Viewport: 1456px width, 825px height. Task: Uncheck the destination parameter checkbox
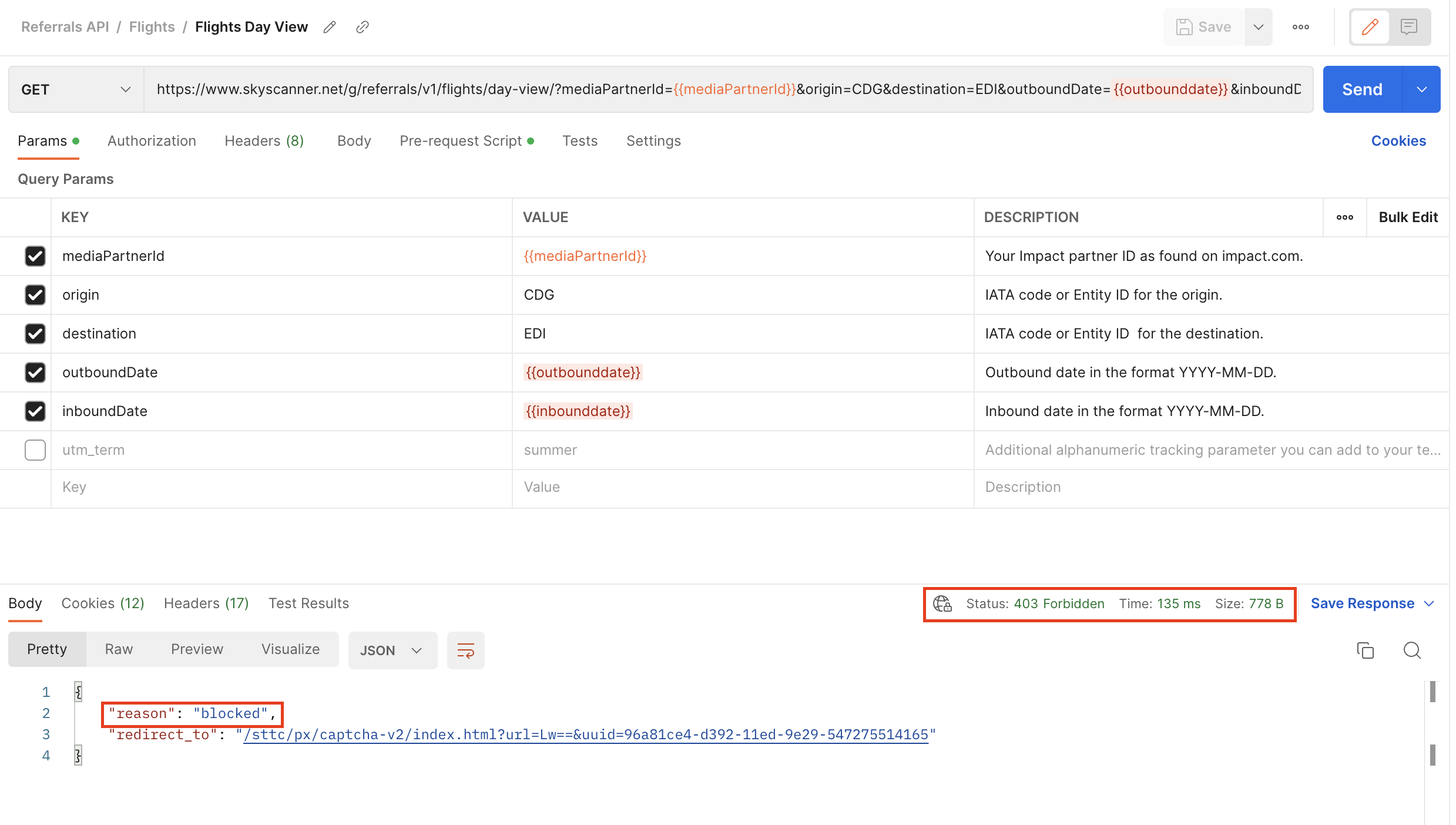tap(35, 334)
